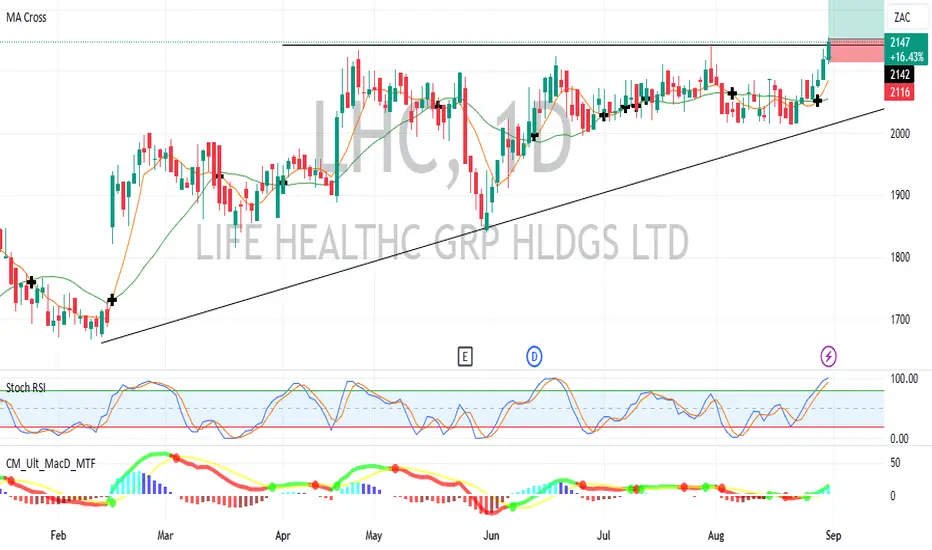Click the Apr label on time axis
Image resolution: width=932 pixels, height=550 pixels.
point(283,536)
